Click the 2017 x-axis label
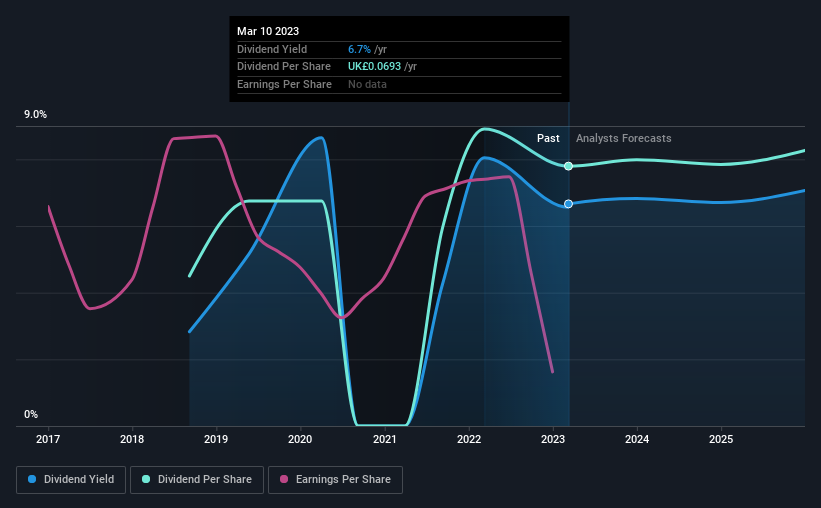821x508 pixels. pos(48,439)
